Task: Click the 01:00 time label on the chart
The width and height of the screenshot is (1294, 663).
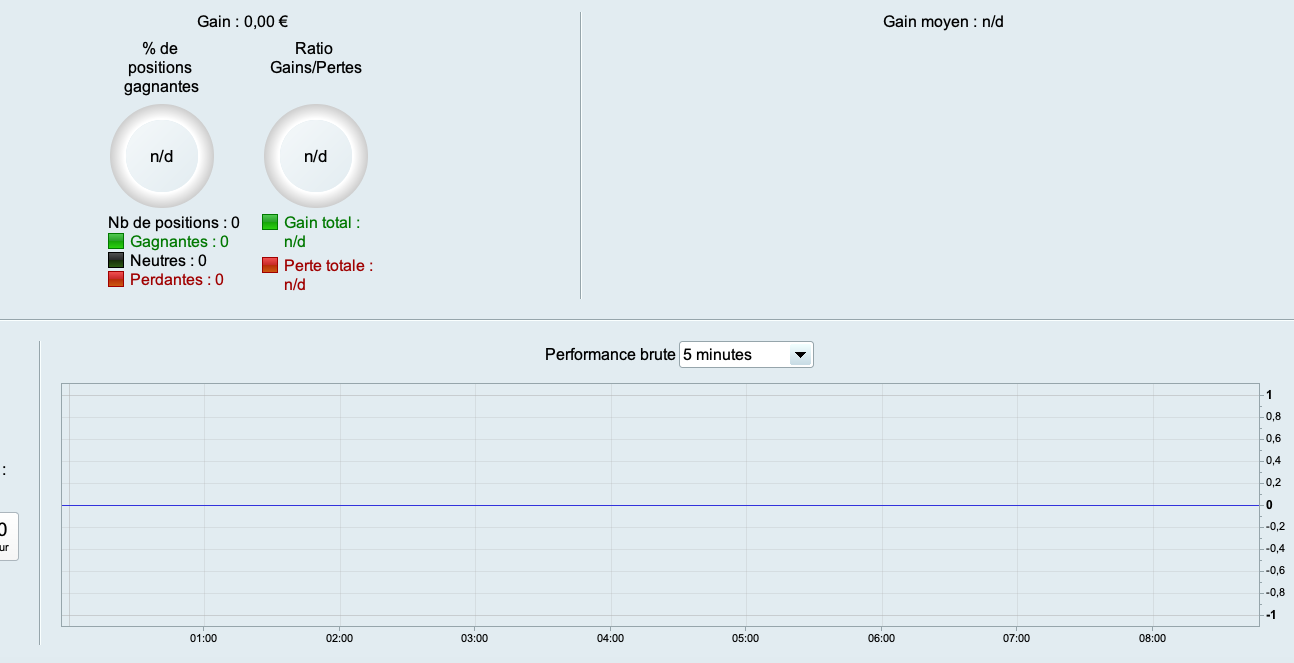Action: (204, 637)
